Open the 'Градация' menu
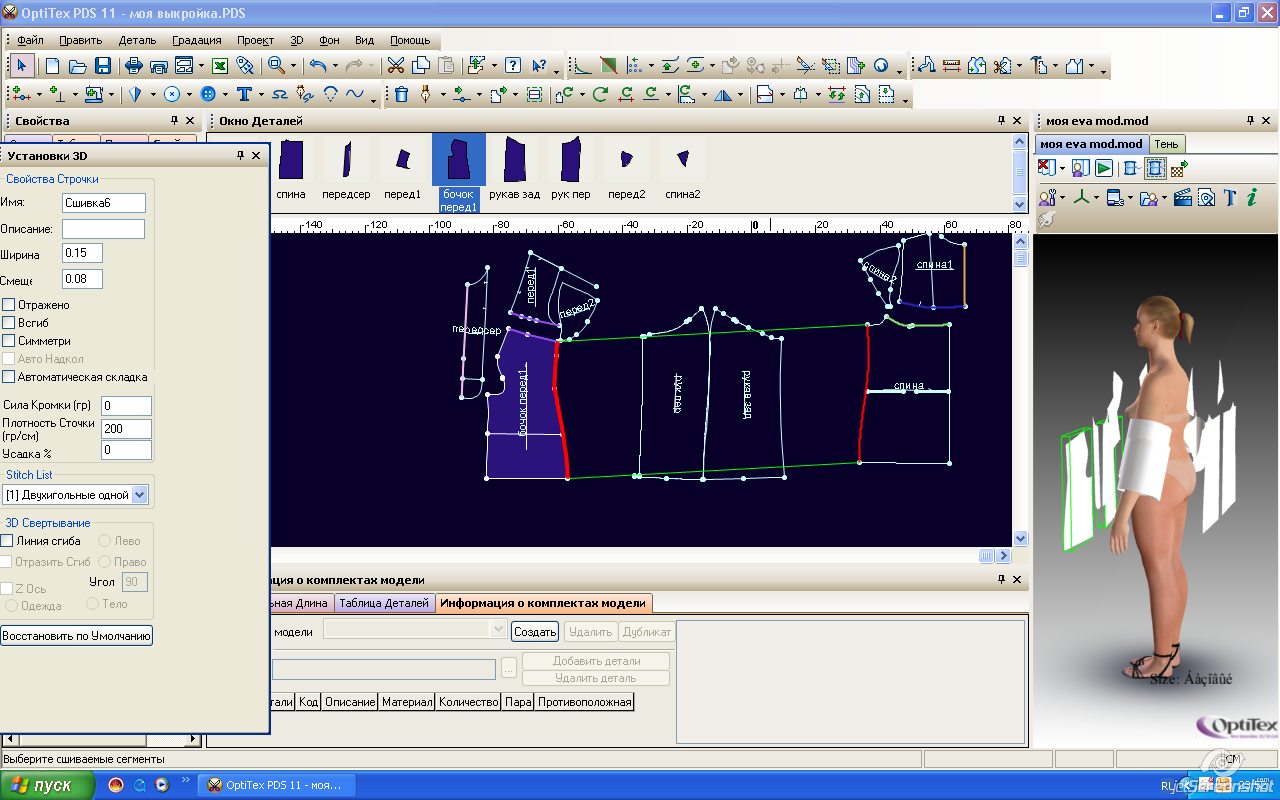This screenshot has height=800, width=1280. [197, 40]
